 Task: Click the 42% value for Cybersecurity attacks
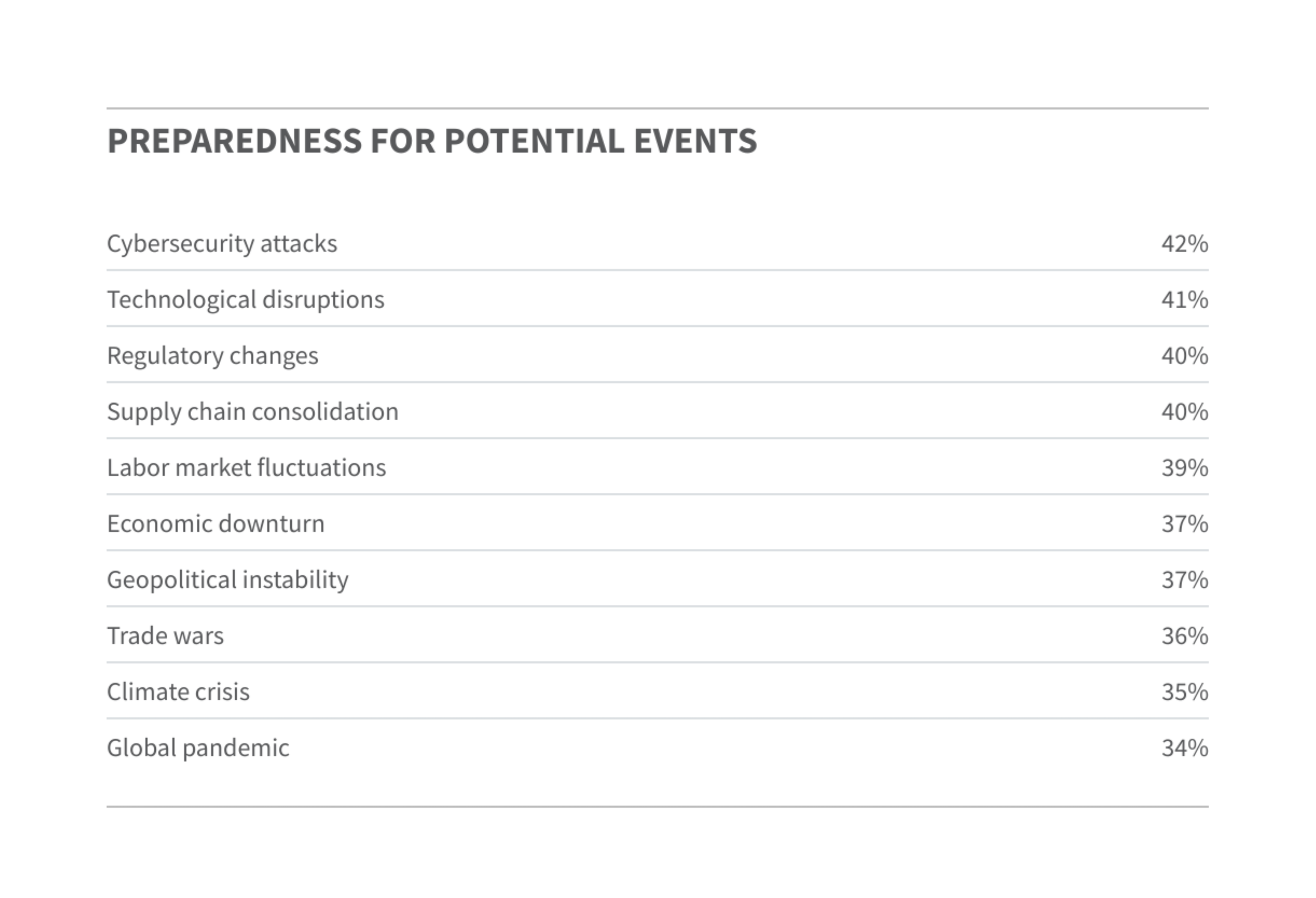tap(1184, 244)
